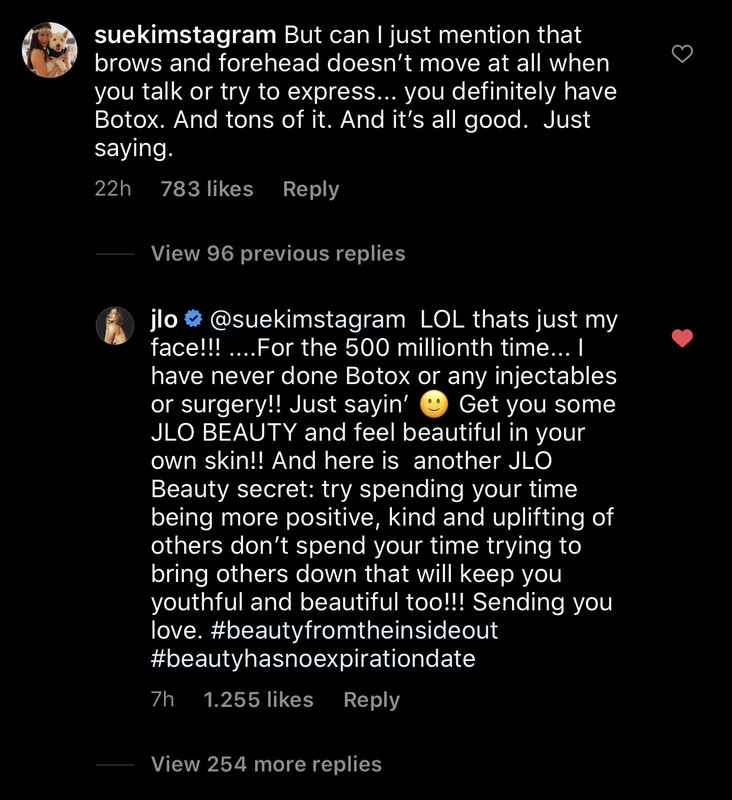
Task: Click the blue verified badge beside jlo
Action: 194,320
